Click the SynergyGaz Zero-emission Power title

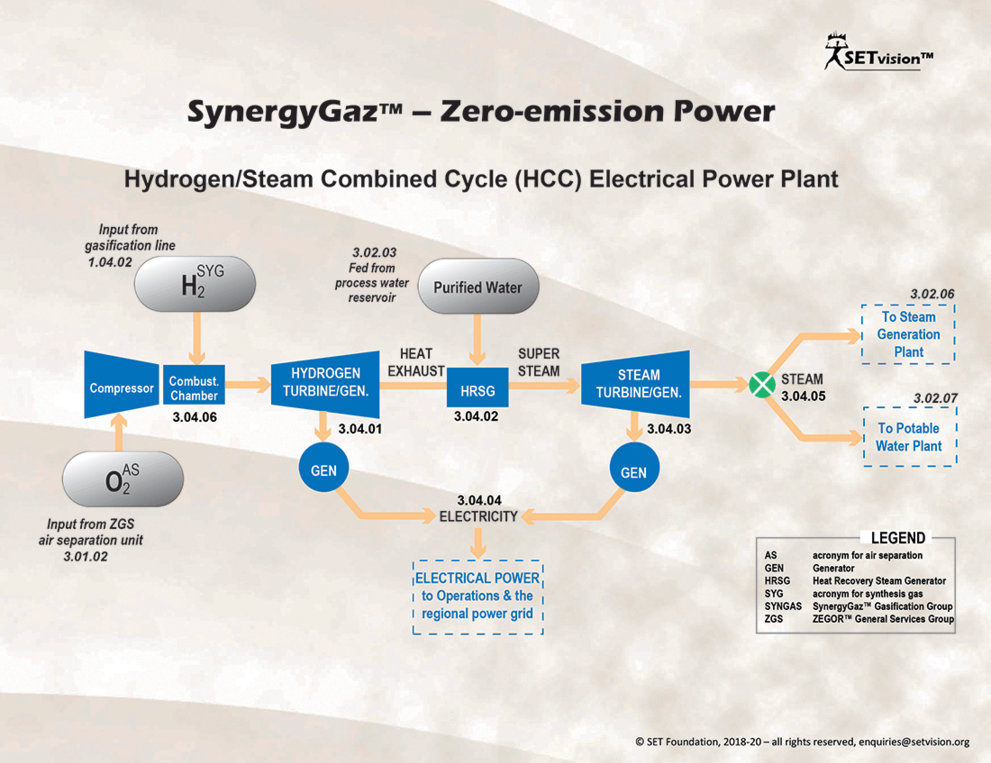click(x=481, y=111)
